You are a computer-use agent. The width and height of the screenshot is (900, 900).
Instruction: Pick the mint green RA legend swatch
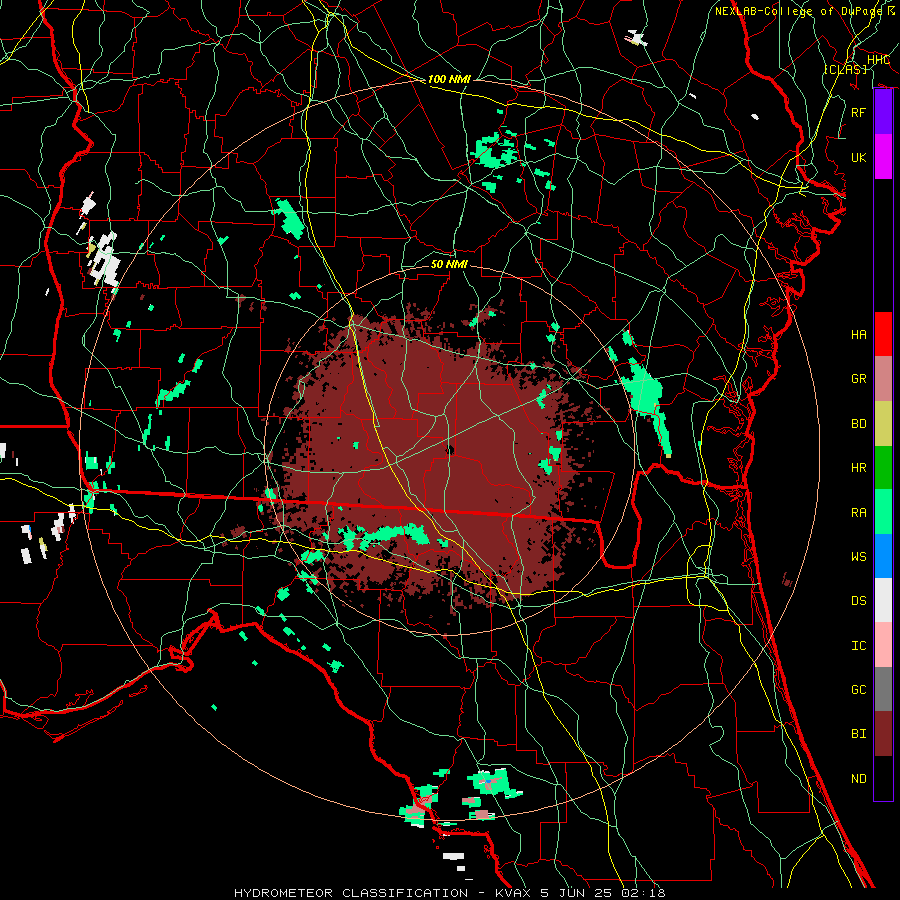click(883, 512)
